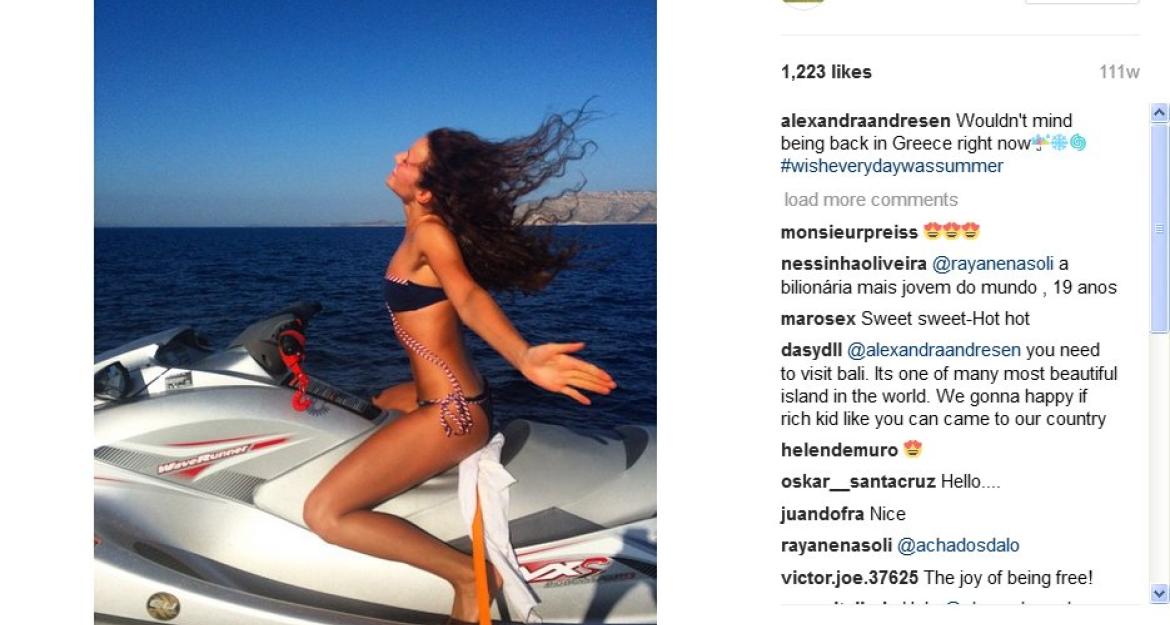This screenshot has width=1170, height=625.
Task: Open nessinhaoliveira profile
Action: [854, 264]
